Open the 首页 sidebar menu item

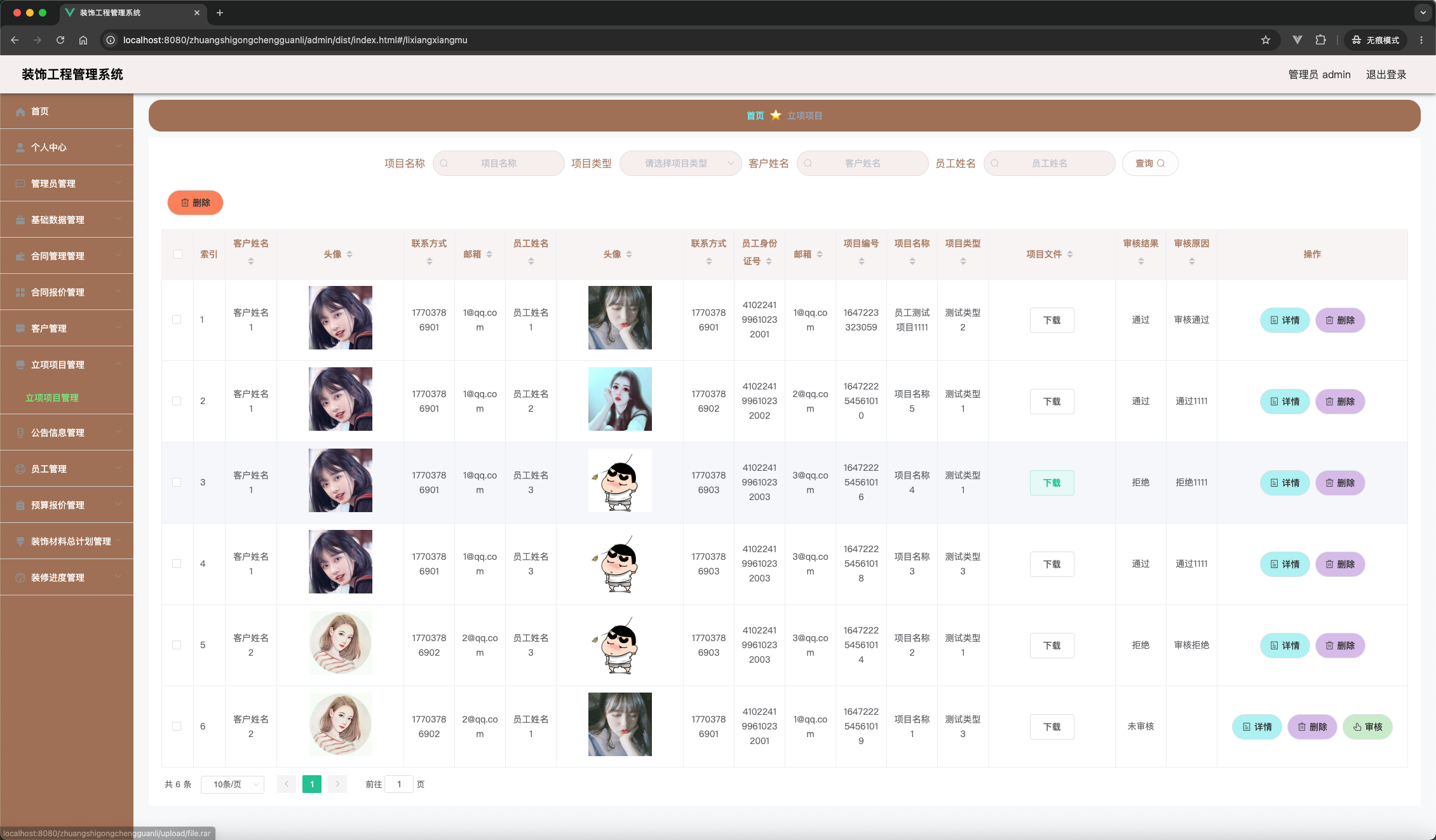67,111
